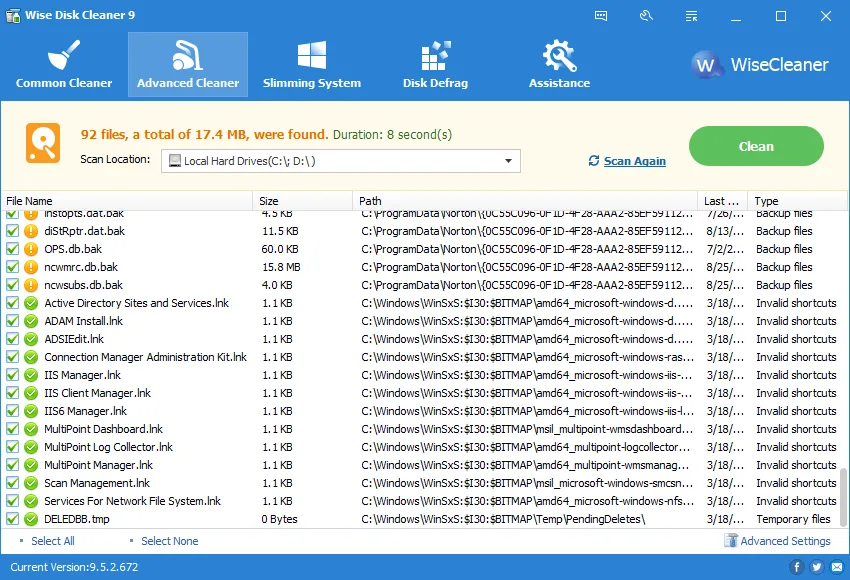Open the menu list icon in title bar
Screen dimensions: 850x580
coord(691,16)
